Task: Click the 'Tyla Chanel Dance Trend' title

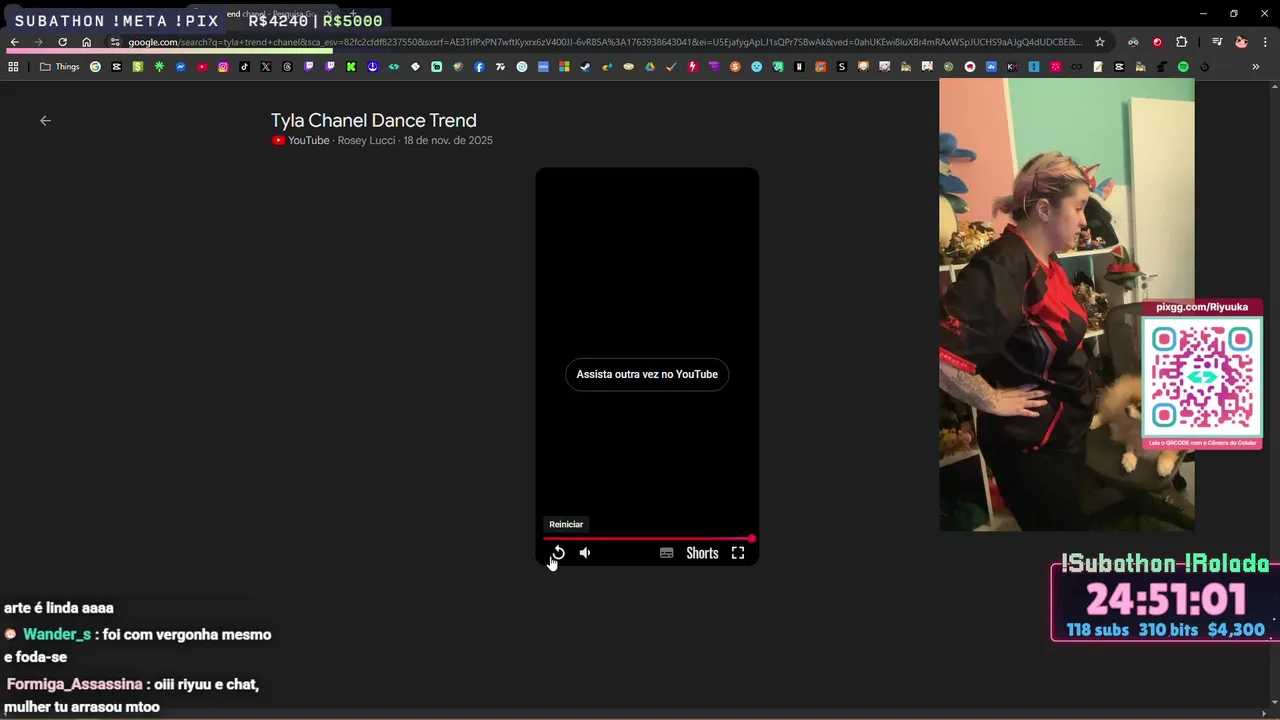Action: click(373, 120)
